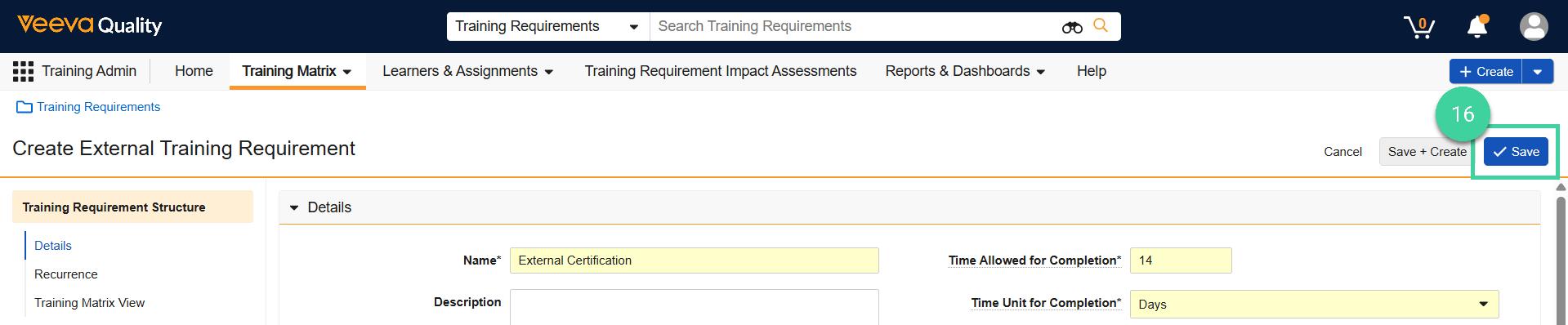Screen dimensions: 1568x325
Task: Open the app launcher grid icon
Action: (x=23, y=71)
